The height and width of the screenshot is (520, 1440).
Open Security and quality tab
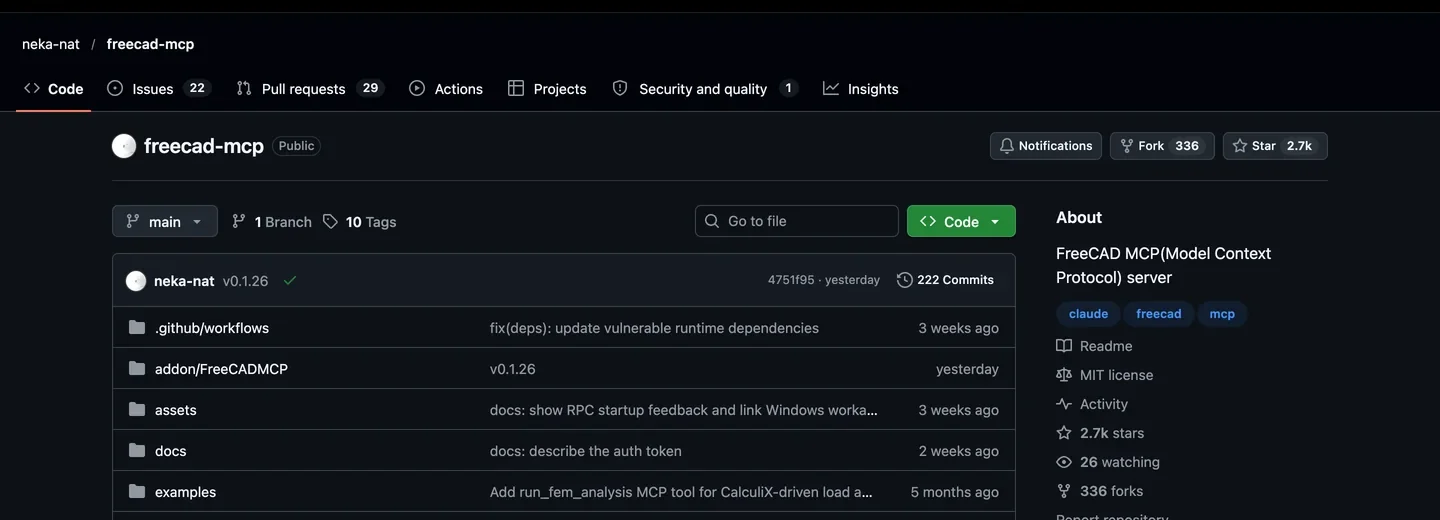coord(705,89)
